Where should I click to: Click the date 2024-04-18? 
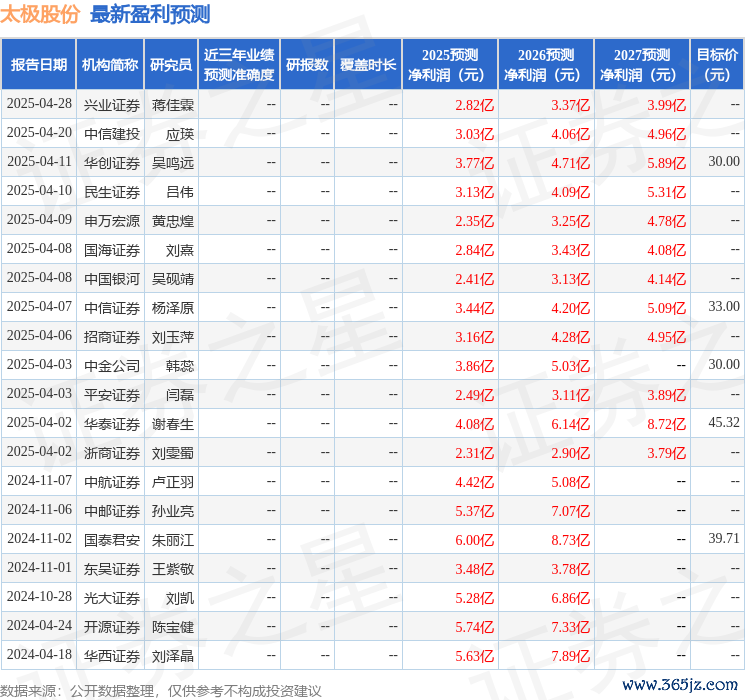click(x=39, y=654)
